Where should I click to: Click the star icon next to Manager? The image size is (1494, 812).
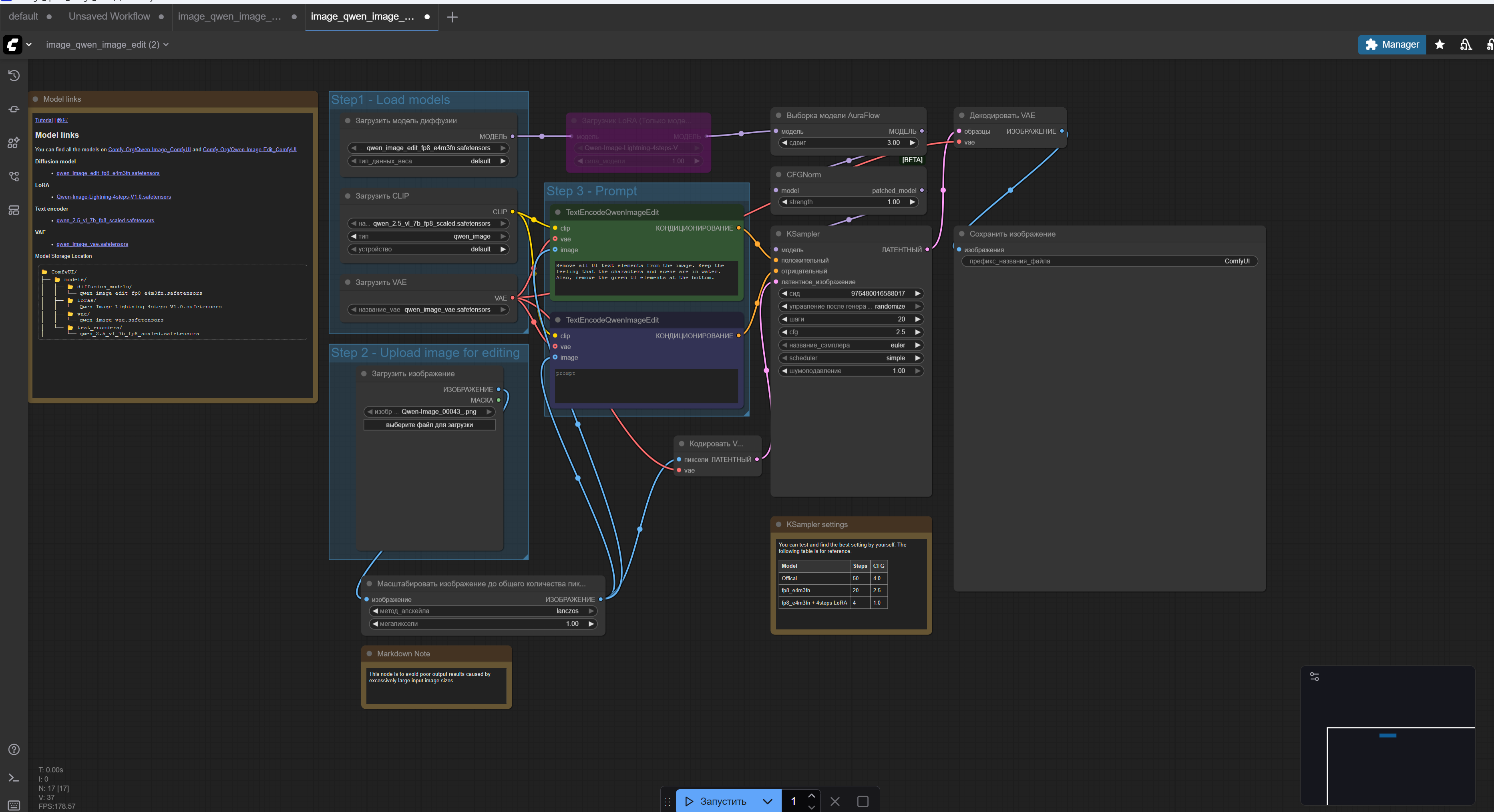(1440, 45)
